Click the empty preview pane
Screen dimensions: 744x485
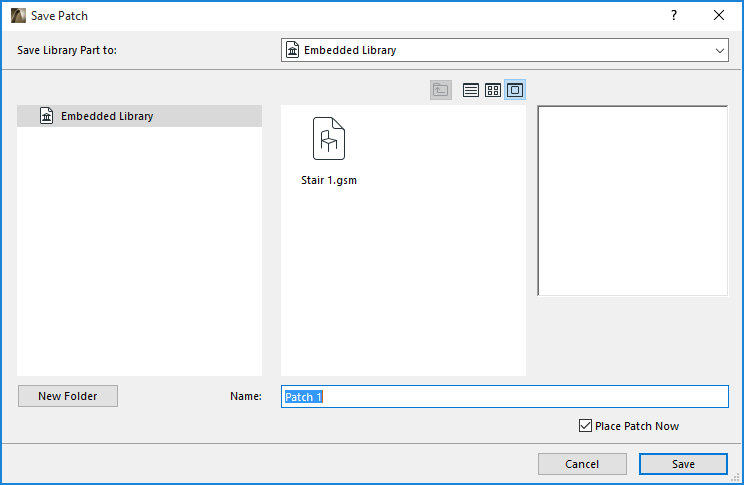point(632,200)
